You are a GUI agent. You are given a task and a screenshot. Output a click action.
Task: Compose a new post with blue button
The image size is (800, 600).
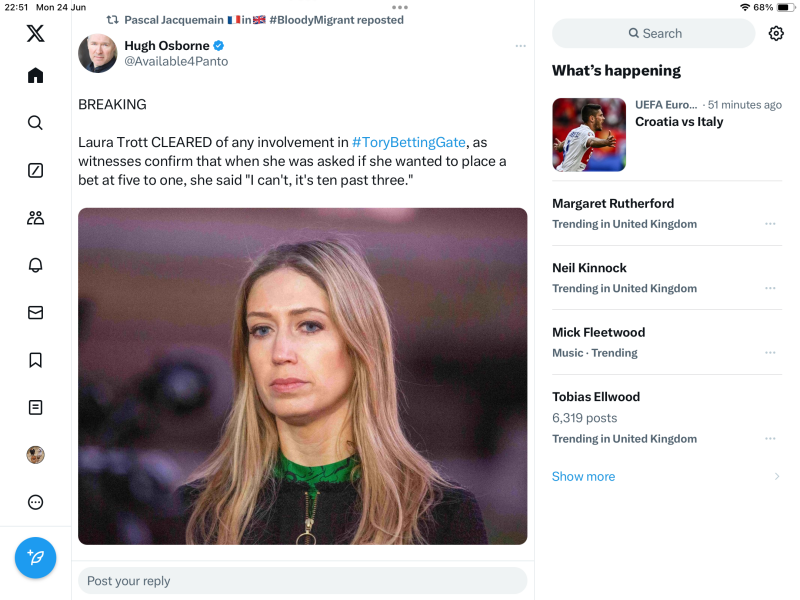[x=35, y=557]
